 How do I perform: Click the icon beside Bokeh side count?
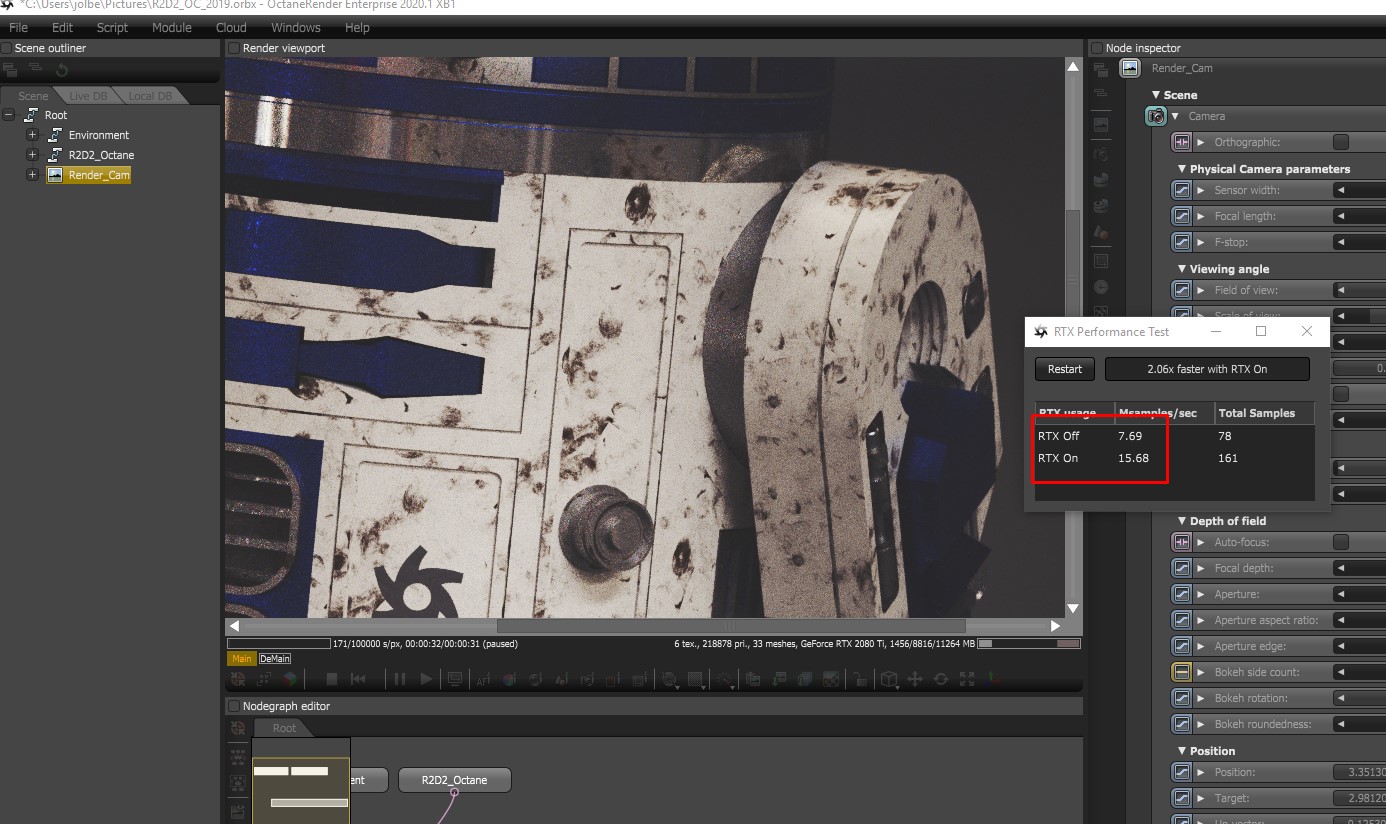(1182, 672)
